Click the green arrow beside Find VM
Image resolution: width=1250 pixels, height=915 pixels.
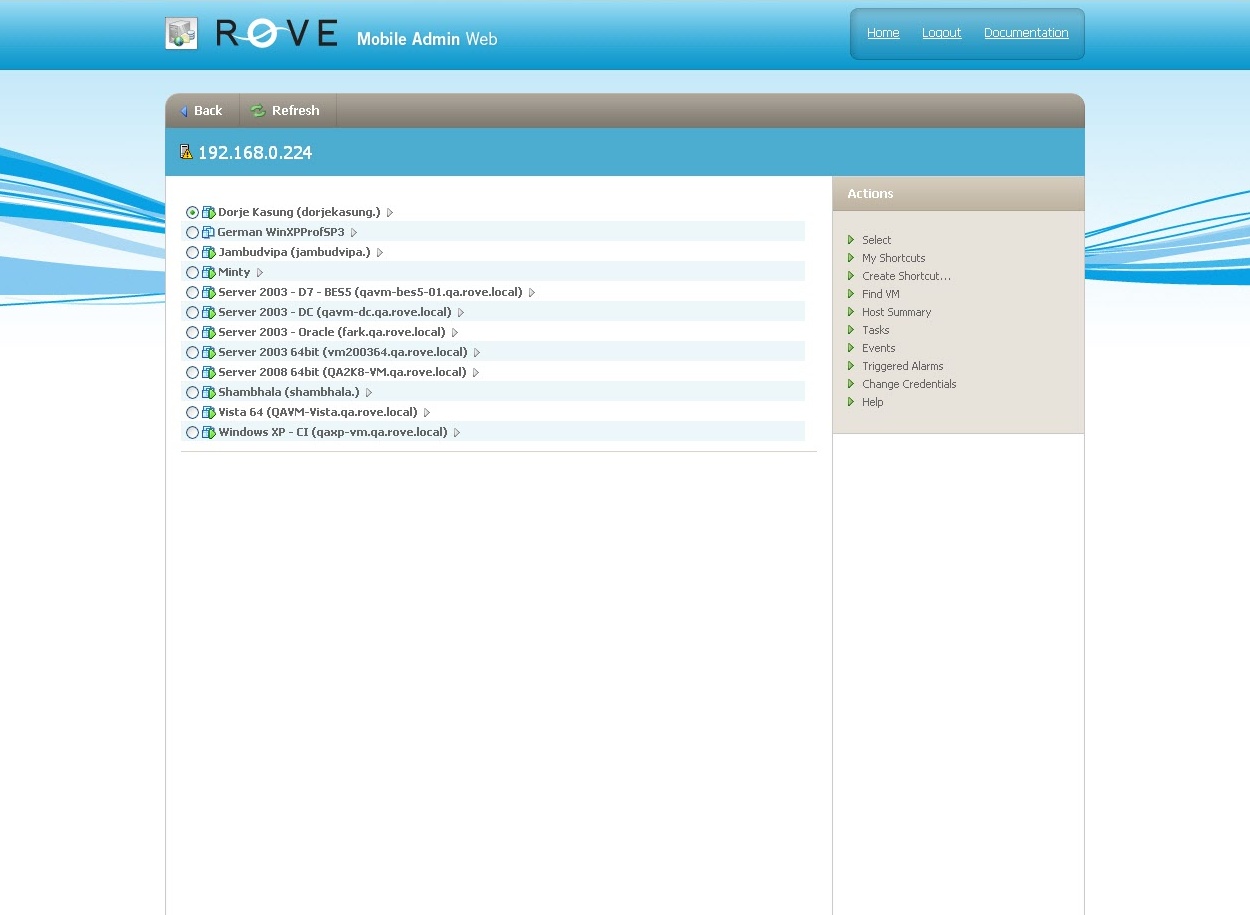click(851, 294)
